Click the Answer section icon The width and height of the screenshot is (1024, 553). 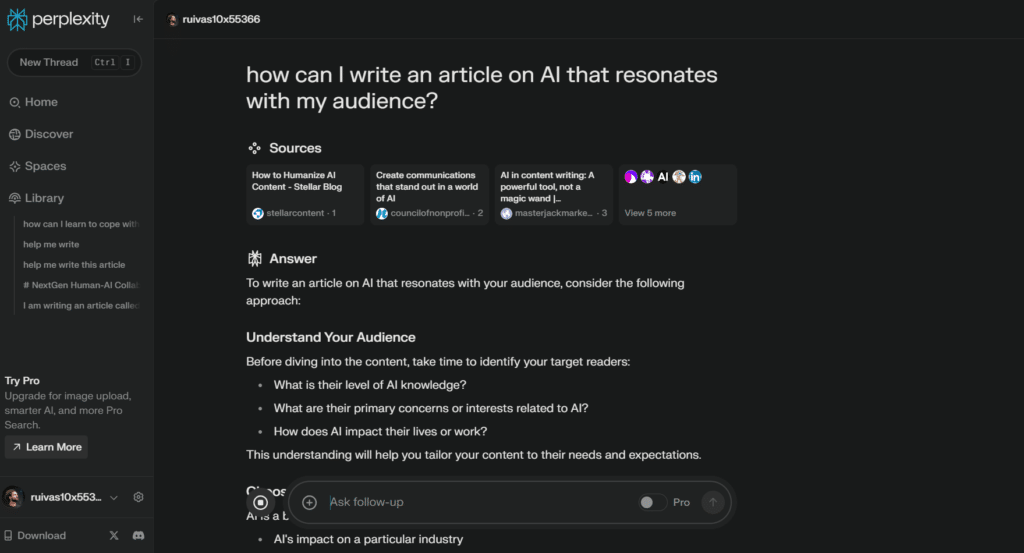(255, 259)
